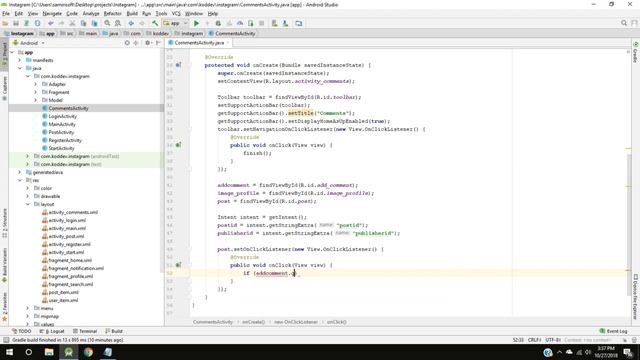Click the Replace toolbar icon

pos(118,23)
